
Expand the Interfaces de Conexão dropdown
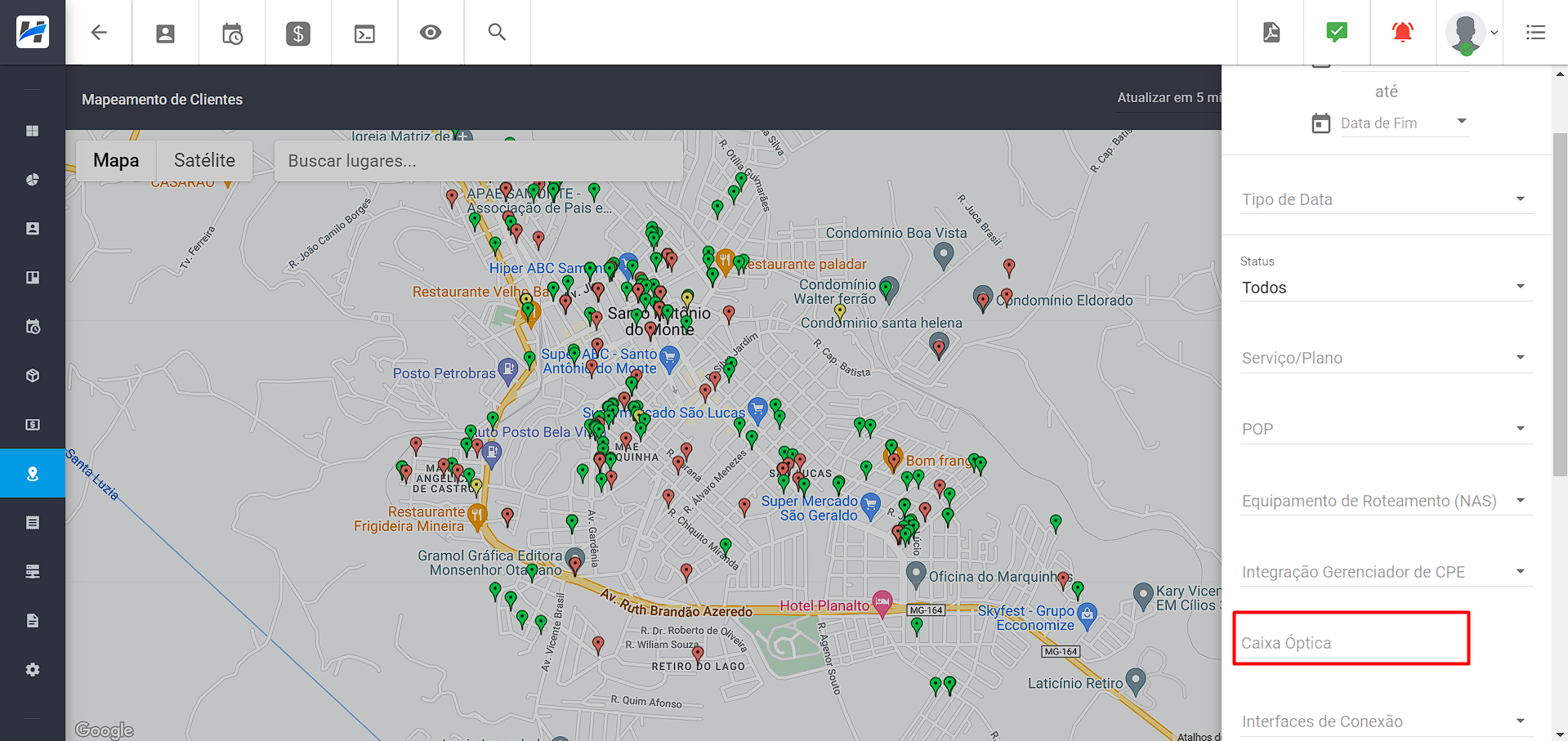pyautogui.click(x=1387, y=721)
